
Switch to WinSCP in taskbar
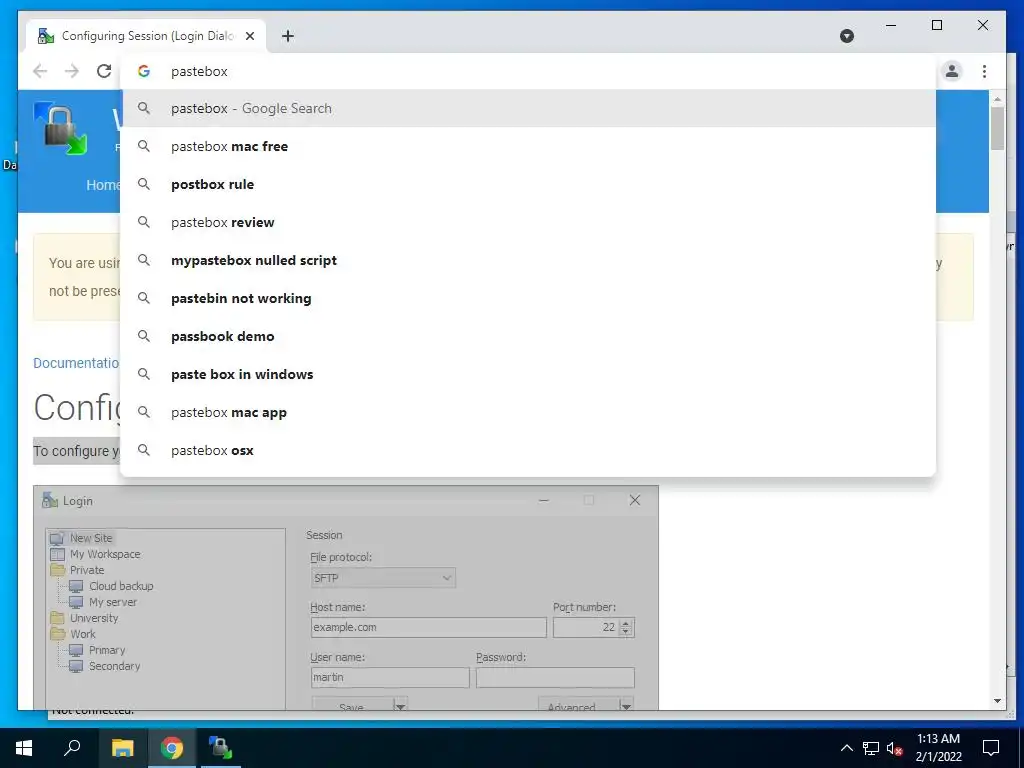pyautogui.click(x=221, y=748)
